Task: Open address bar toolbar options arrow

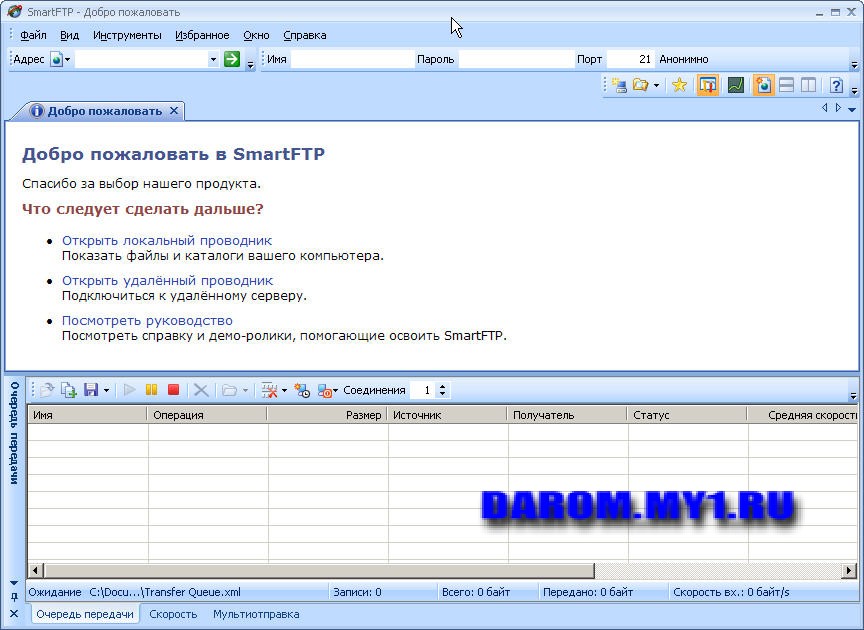Action: pos(251,65)
